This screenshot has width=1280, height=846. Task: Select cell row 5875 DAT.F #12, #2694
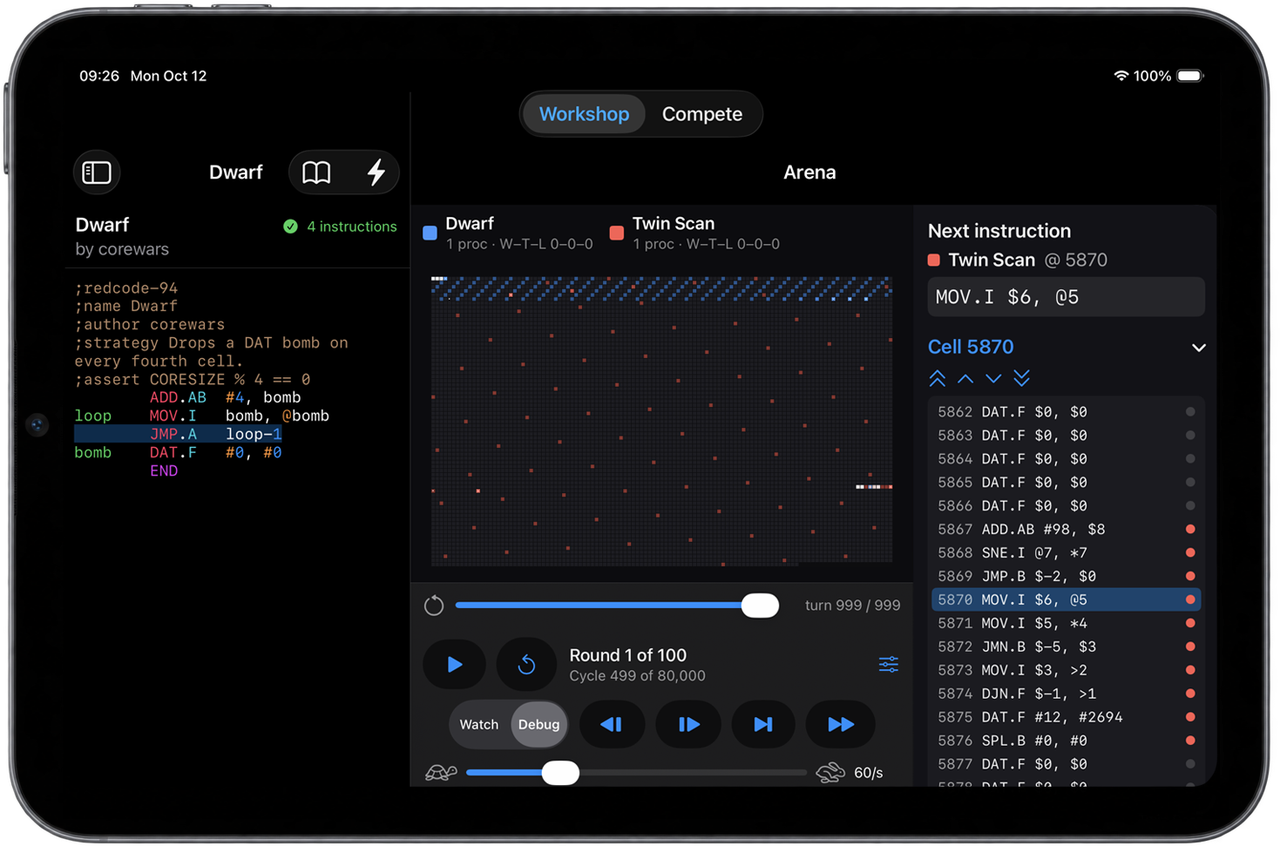(x=1066, y=717)
